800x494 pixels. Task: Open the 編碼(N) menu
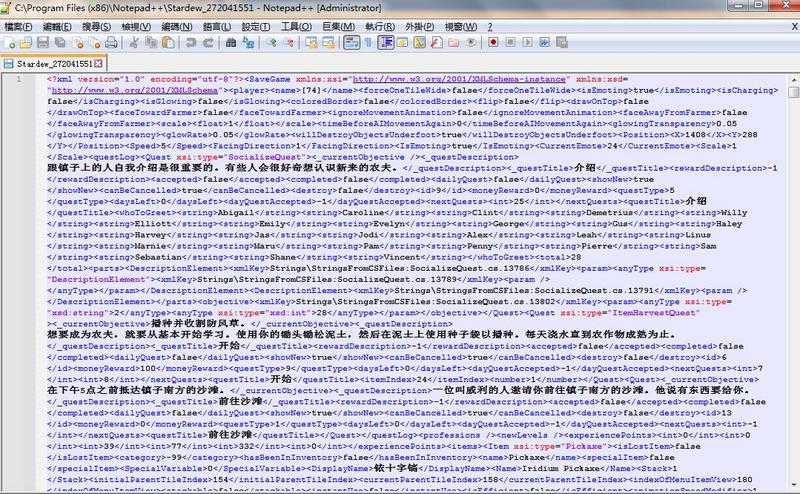point(177,27)
